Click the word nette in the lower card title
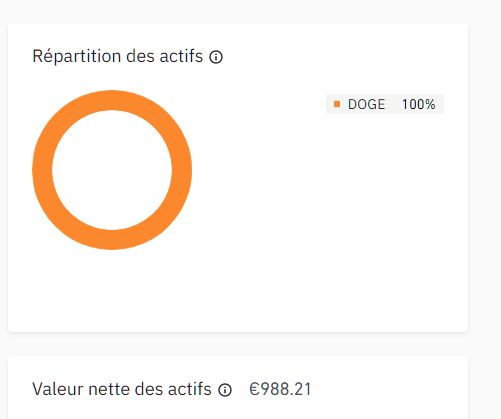This screenshot has width=501, height=419. [x=109, y=389]
